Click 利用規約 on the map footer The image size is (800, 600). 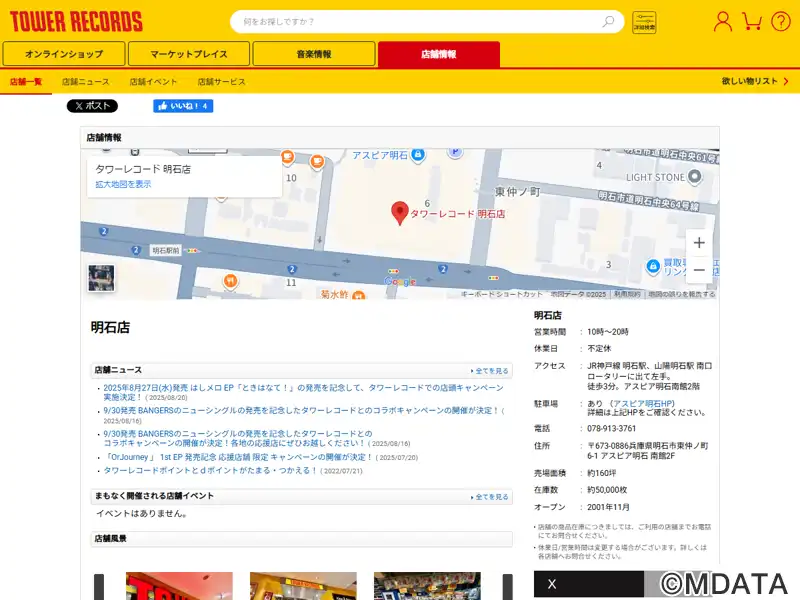point(627,294)
